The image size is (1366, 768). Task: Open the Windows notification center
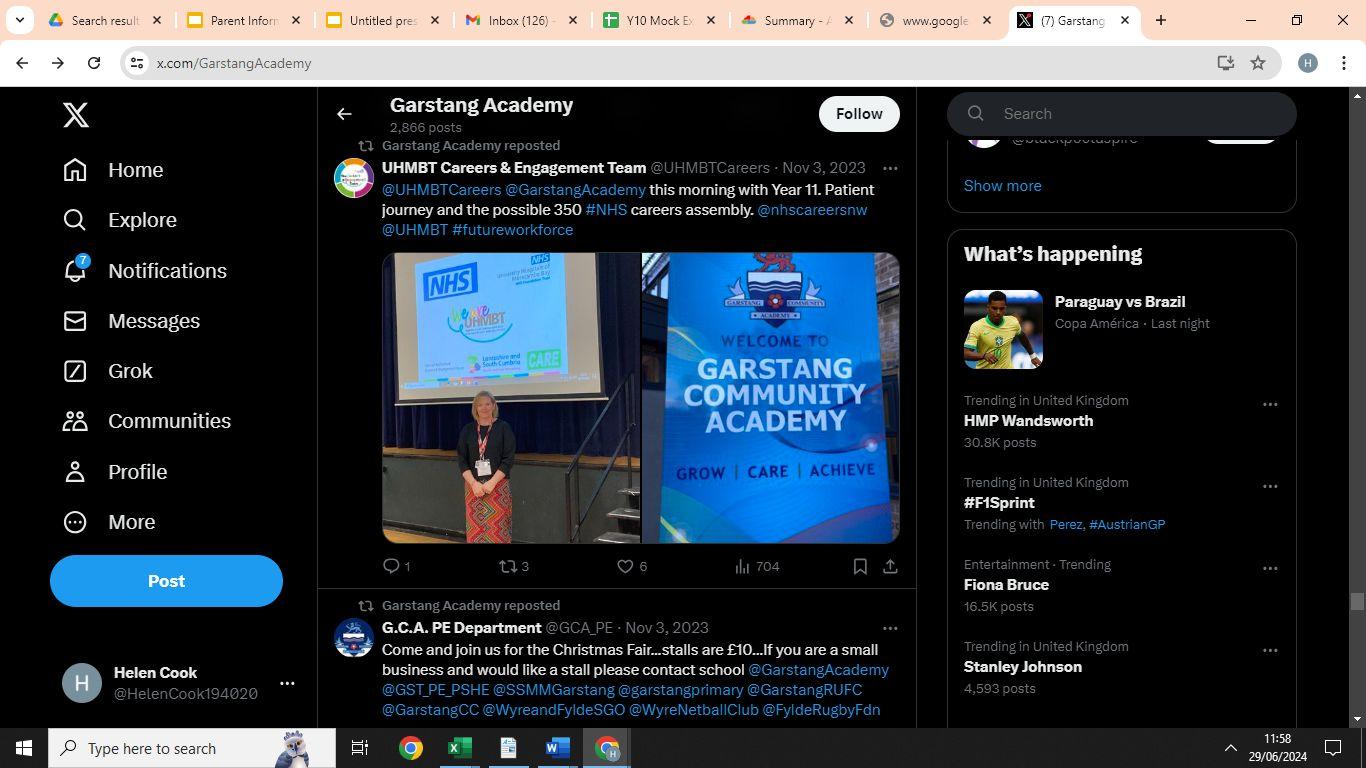click(x=1332, y=748)
